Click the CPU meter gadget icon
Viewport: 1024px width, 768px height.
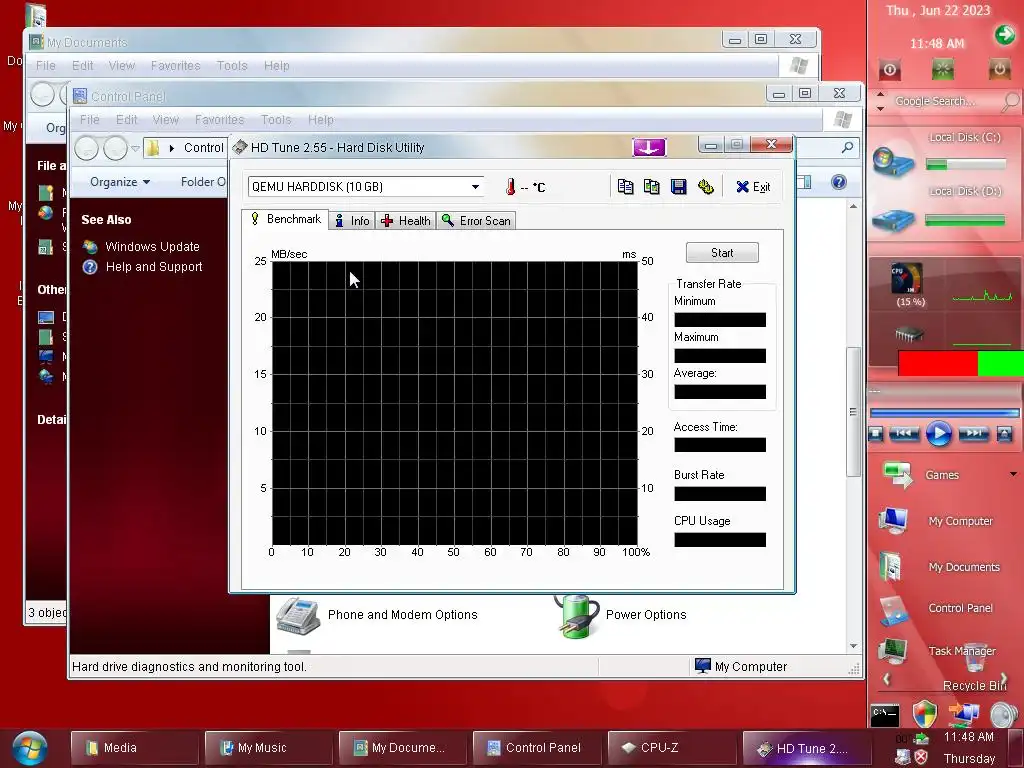coord(907,279)
